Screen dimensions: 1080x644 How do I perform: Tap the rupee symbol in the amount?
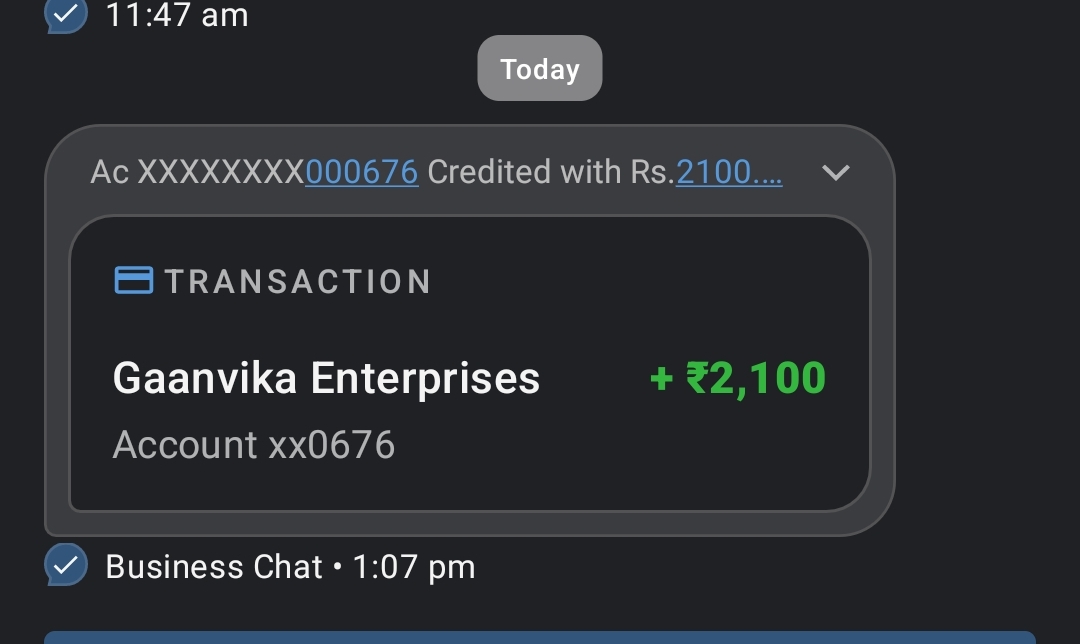tap(697, 379)
